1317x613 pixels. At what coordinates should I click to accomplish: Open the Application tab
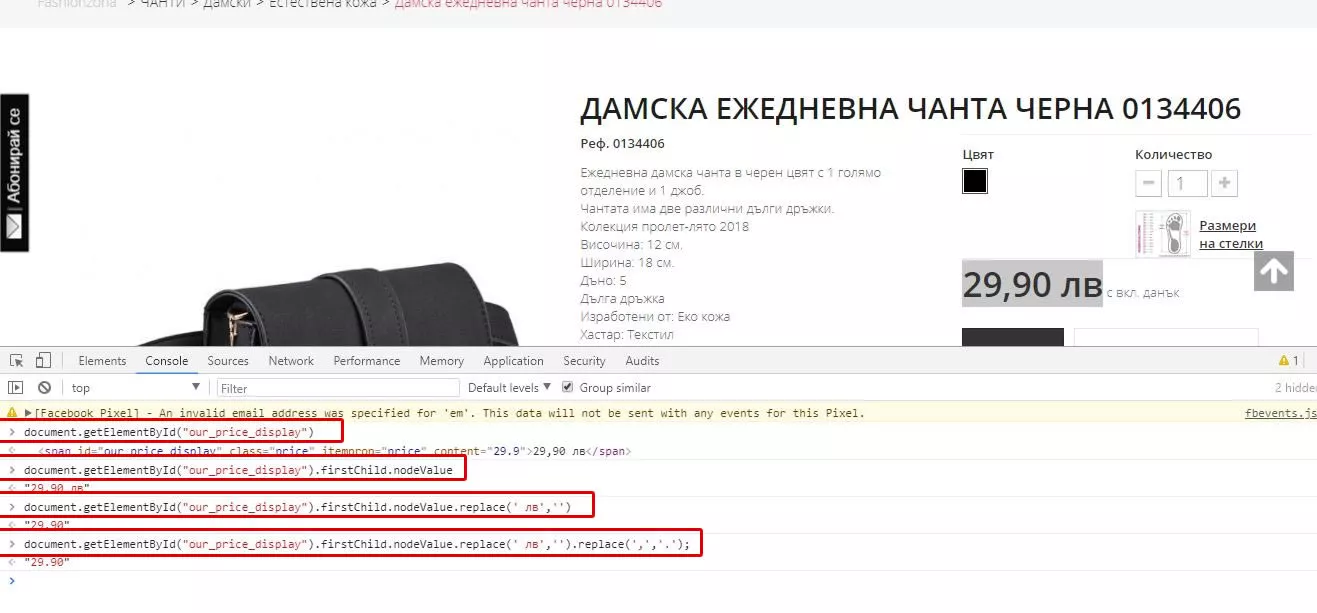coord(513,360)
